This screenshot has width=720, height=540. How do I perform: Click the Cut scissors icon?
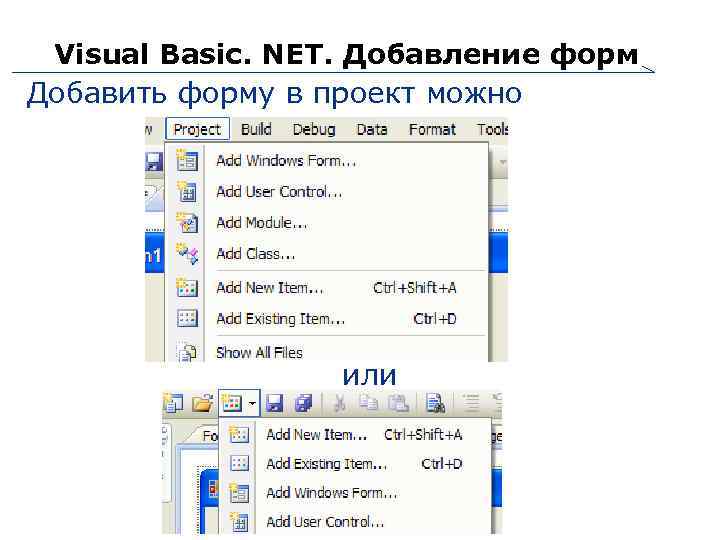point(339,404)
